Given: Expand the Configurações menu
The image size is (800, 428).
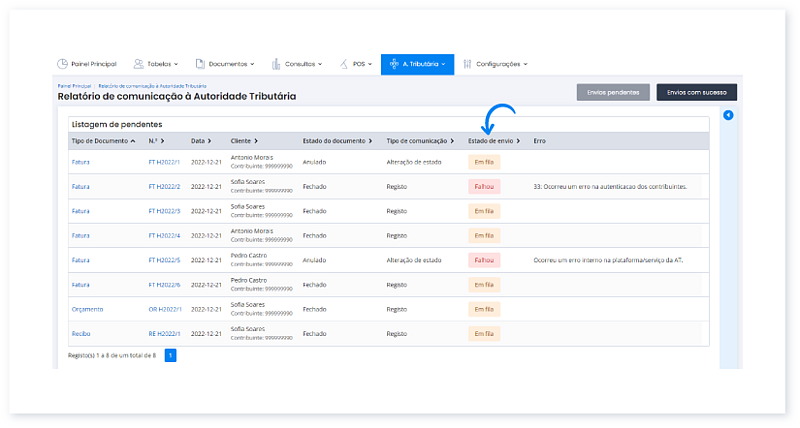Looking at the screenshot, I should click(x=501, y=64).
